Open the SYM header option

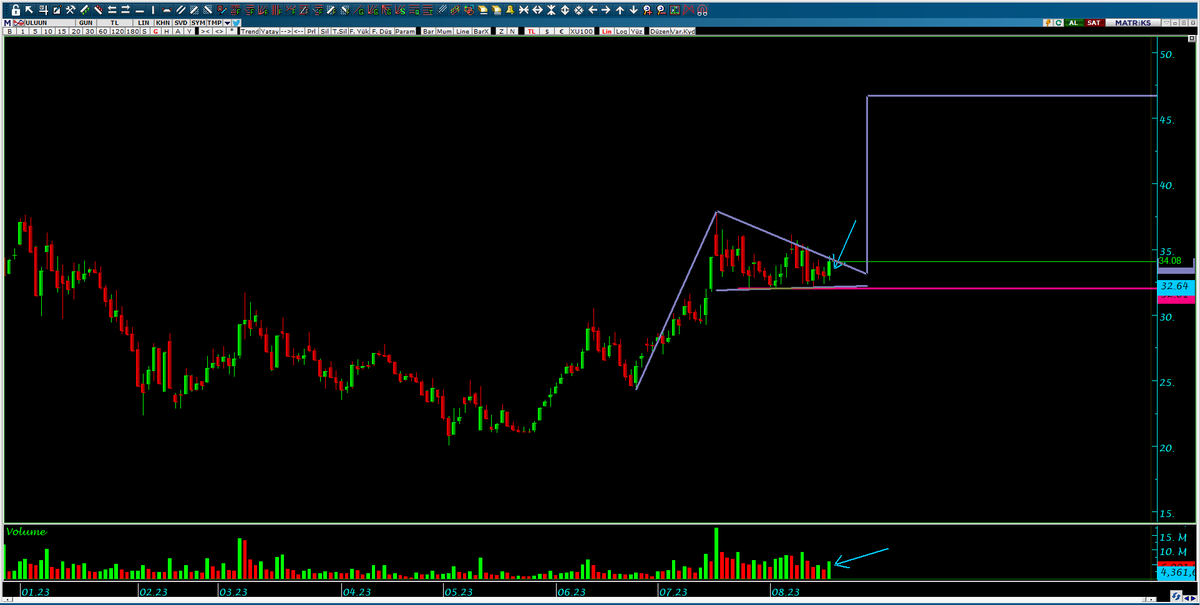click(x=198, y=22)
